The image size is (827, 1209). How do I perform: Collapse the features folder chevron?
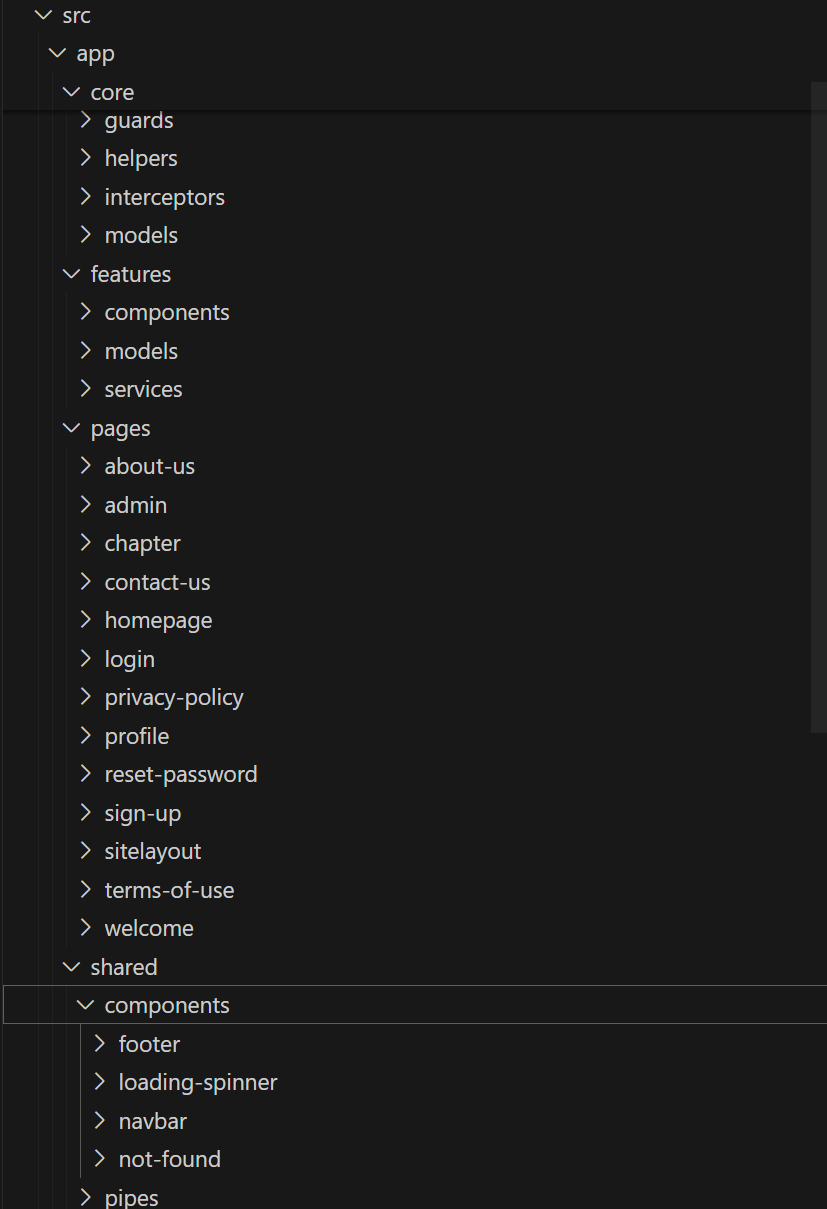(x=71, y=274)
